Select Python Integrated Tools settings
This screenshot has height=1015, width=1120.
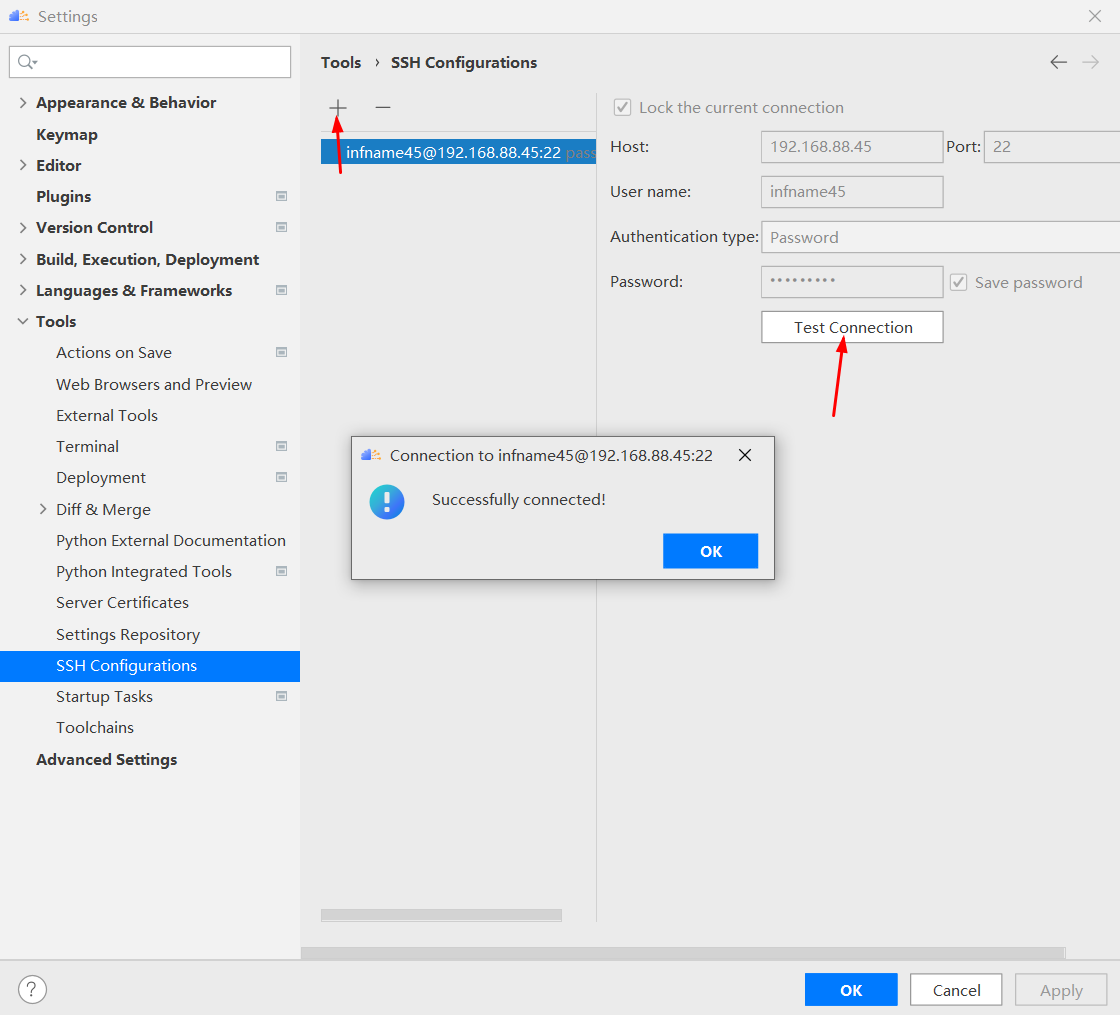(x=144, y=572)
